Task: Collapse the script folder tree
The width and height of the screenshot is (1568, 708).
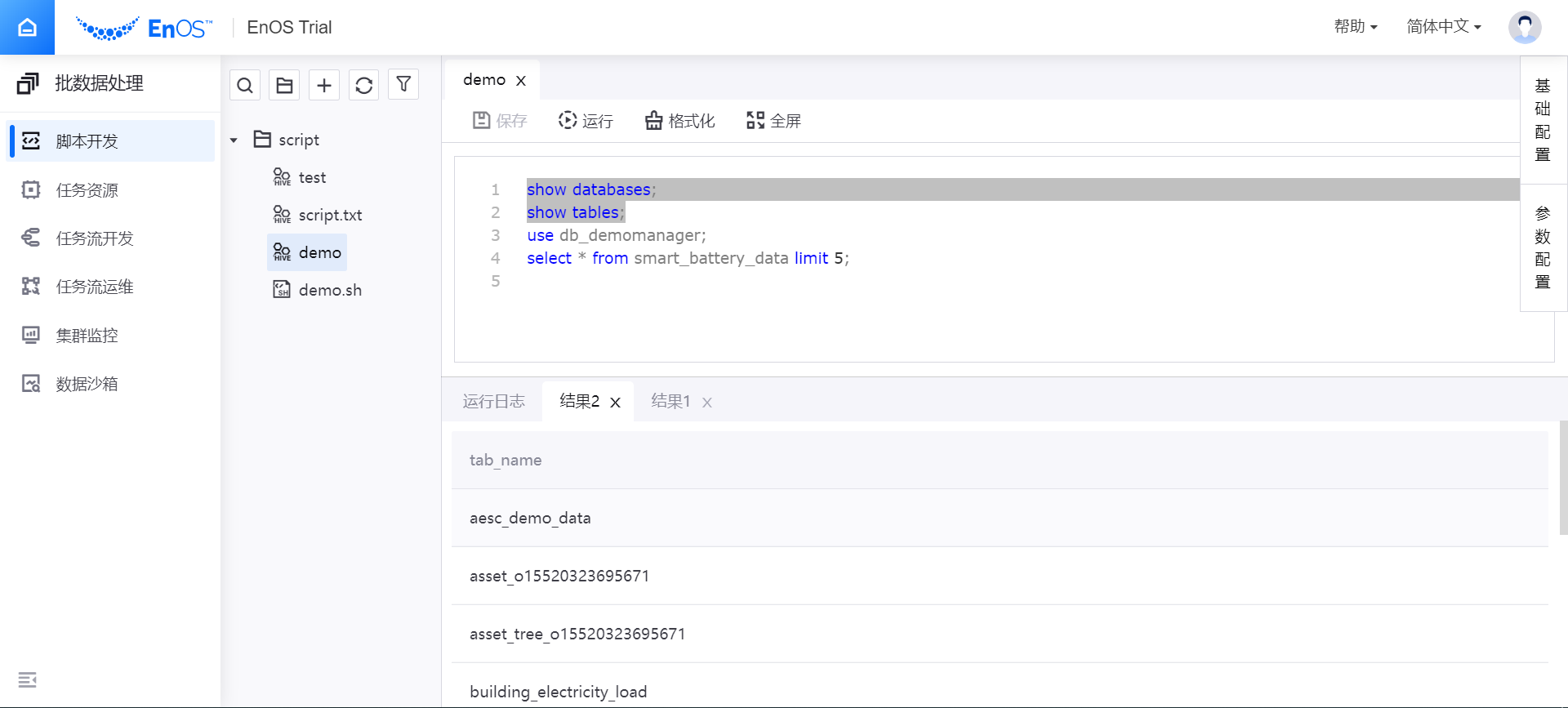Action: [234, 140]
